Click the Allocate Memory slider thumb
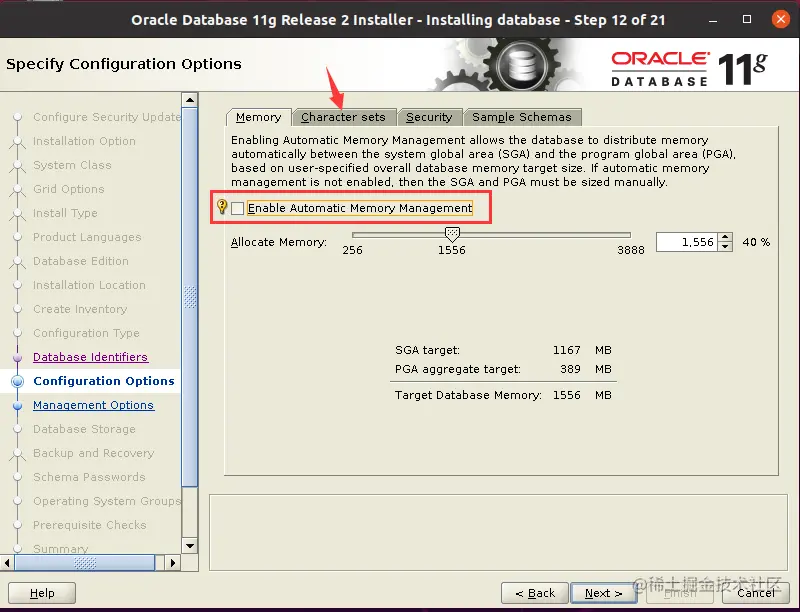800x612 pixels. point(452,234)
